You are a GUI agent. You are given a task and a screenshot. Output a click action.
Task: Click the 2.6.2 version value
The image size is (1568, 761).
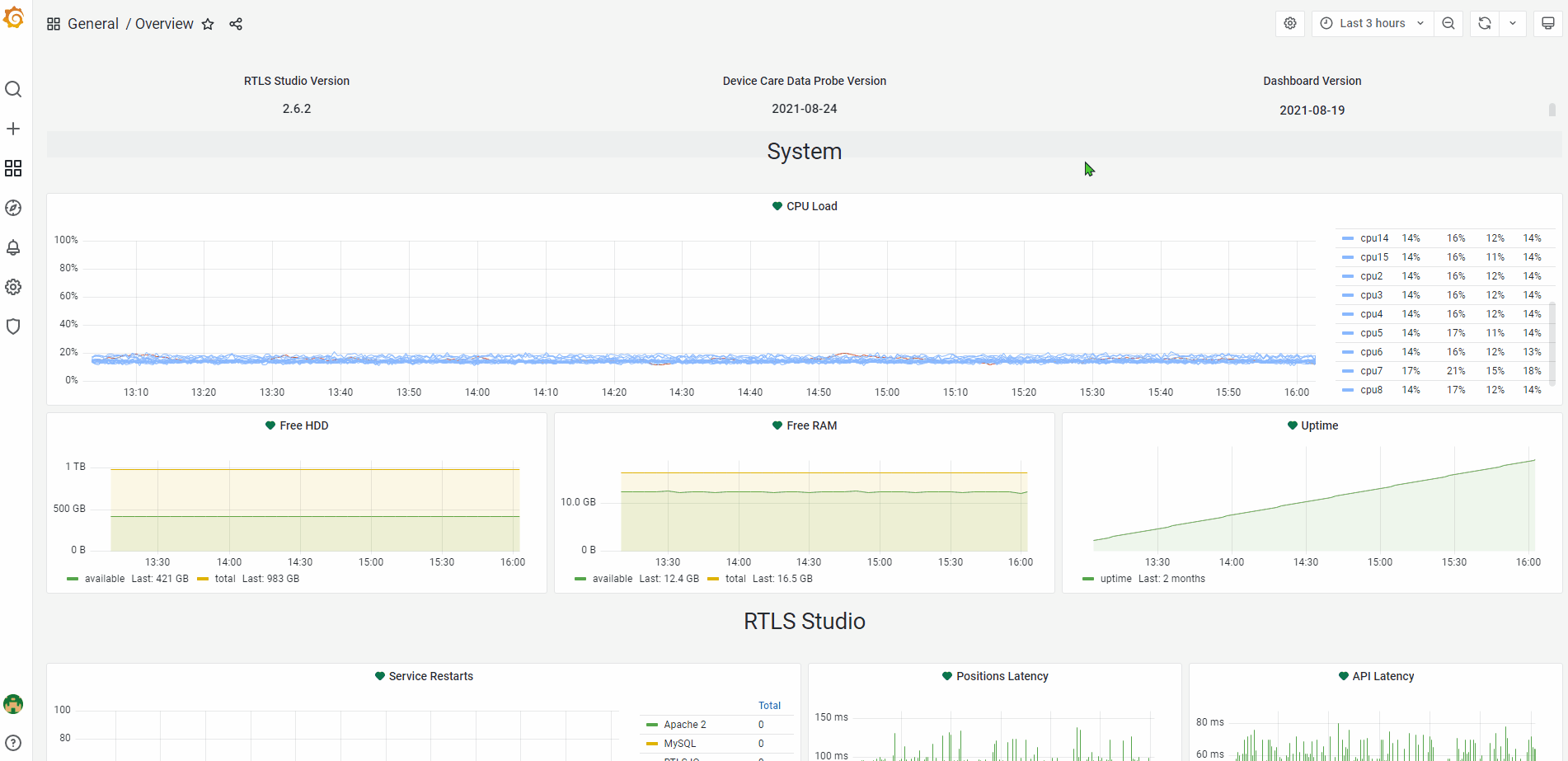point(297,109)
